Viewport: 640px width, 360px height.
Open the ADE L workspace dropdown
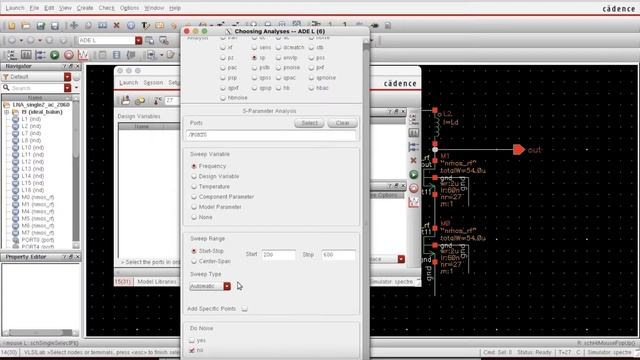click(x=139, y=40)
